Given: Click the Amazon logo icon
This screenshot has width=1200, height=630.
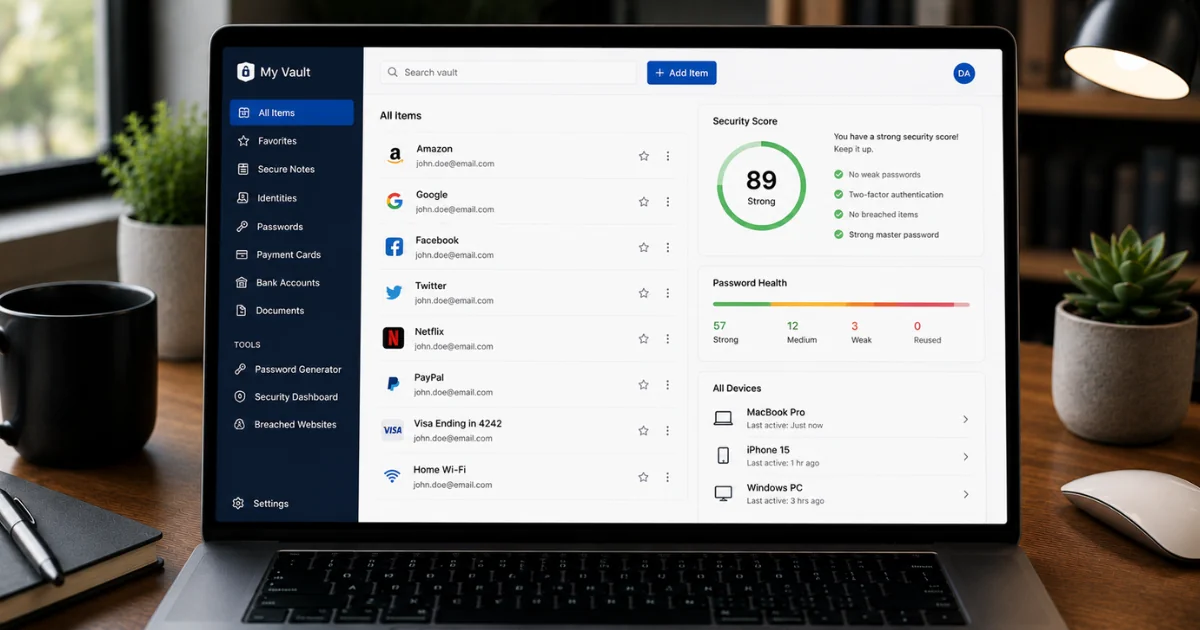Looking at the screenshot, I should [395, 156].
